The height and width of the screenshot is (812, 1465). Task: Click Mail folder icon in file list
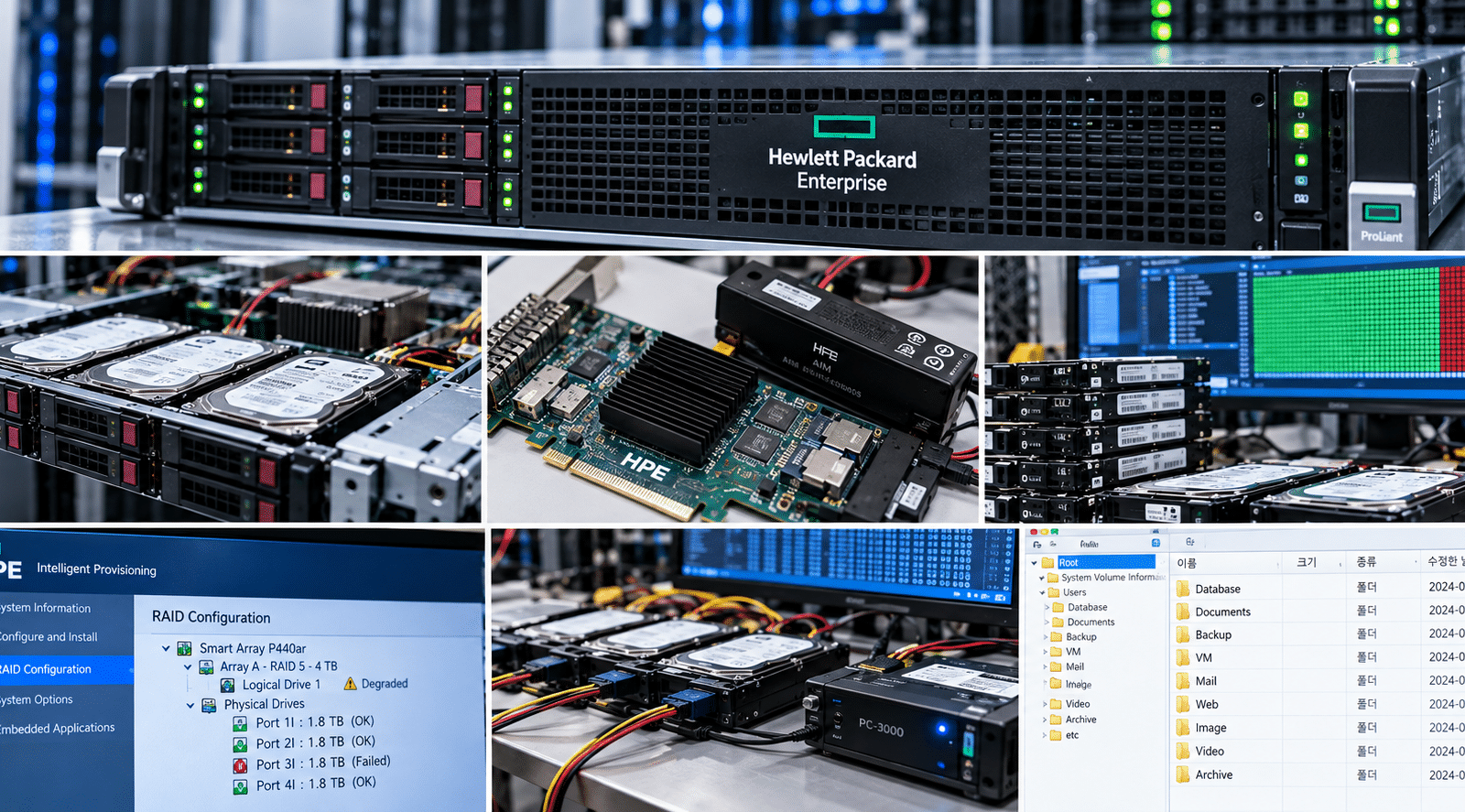tap(1183, 681)
